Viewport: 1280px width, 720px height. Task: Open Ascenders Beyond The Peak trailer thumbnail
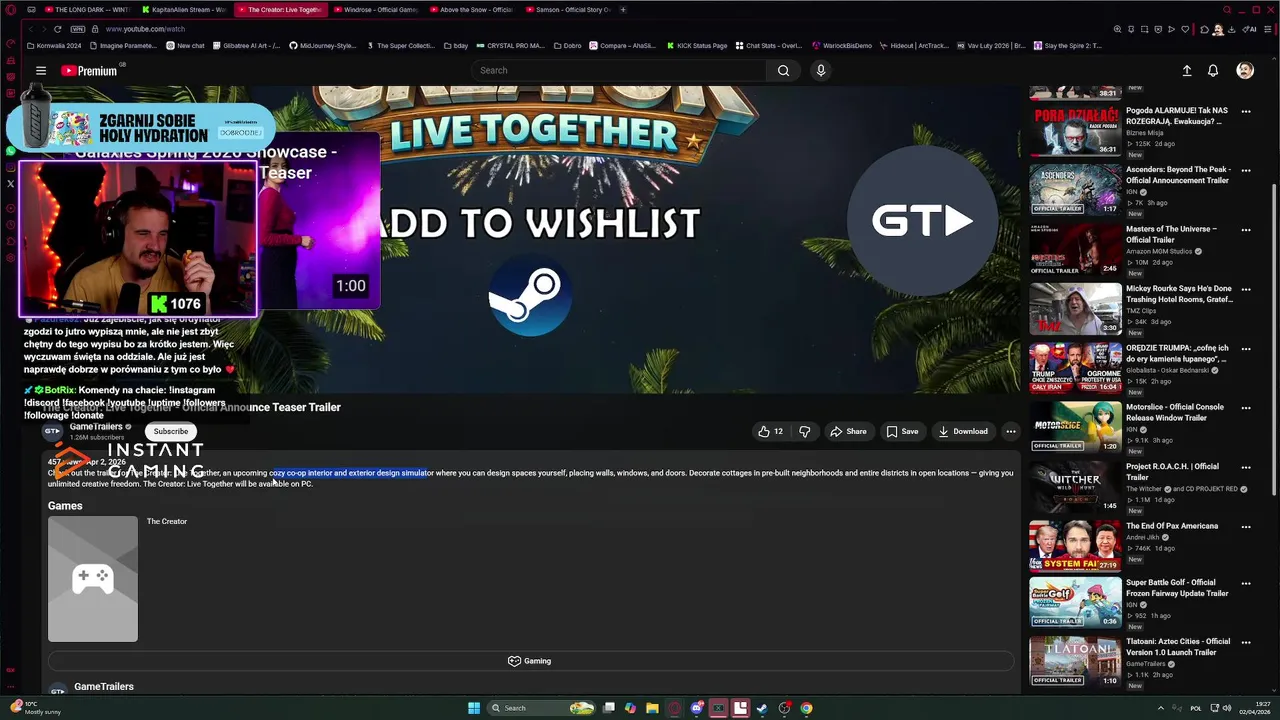(x=1075, y=190)
